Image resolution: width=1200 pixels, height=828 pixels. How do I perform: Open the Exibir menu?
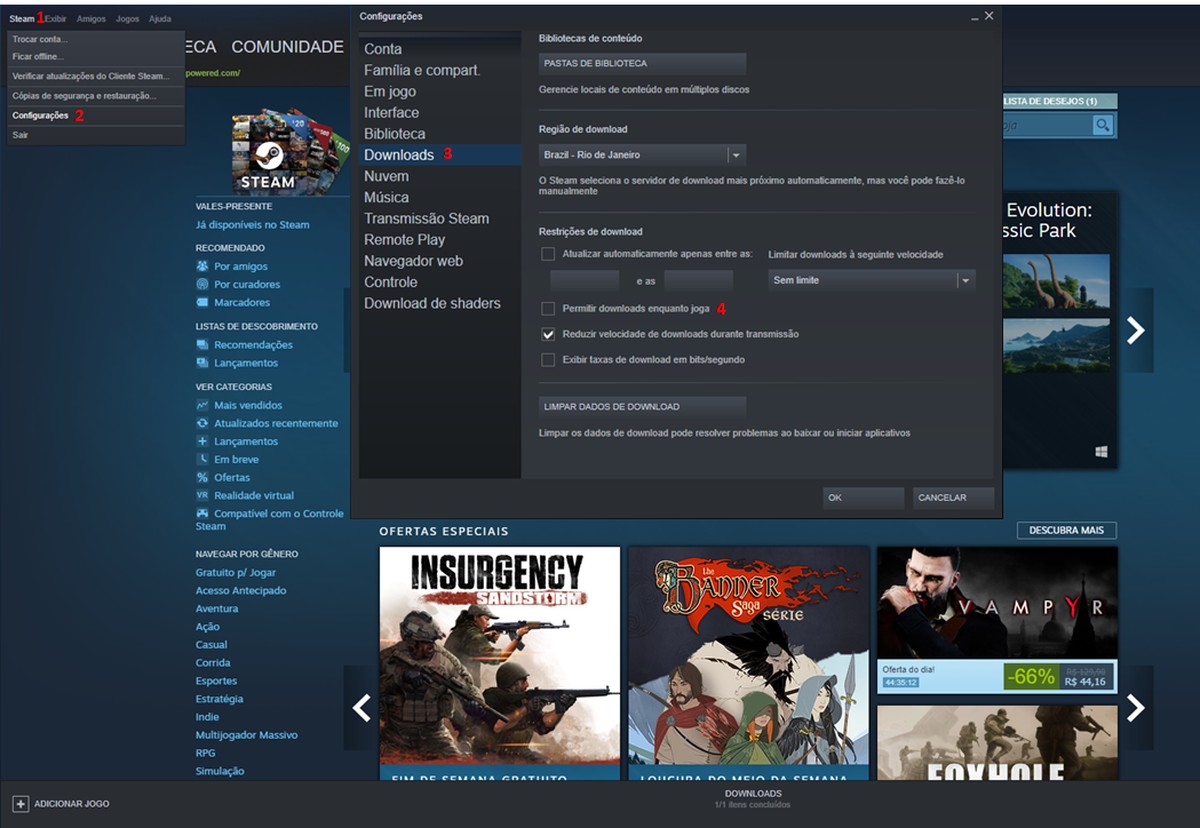pyautogui.click(x=56, y=19)
